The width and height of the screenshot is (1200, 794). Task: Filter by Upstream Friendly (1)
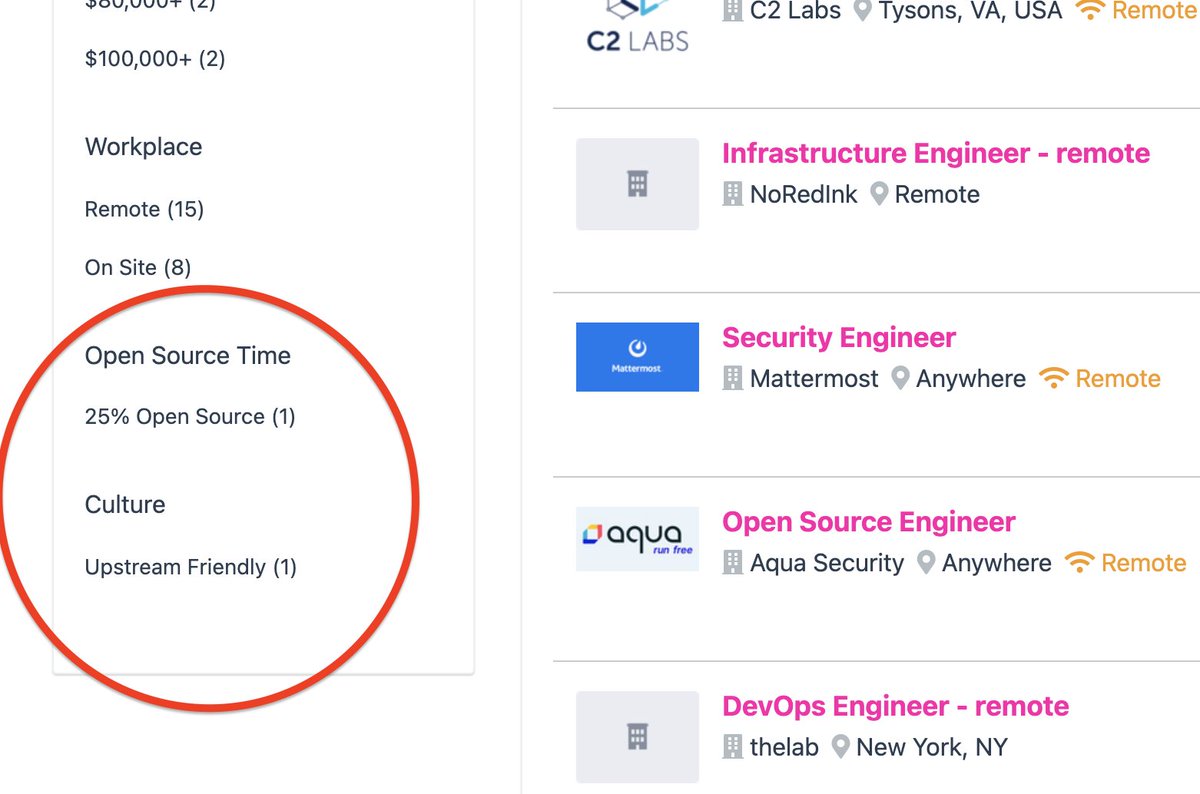tap(191, 567)
